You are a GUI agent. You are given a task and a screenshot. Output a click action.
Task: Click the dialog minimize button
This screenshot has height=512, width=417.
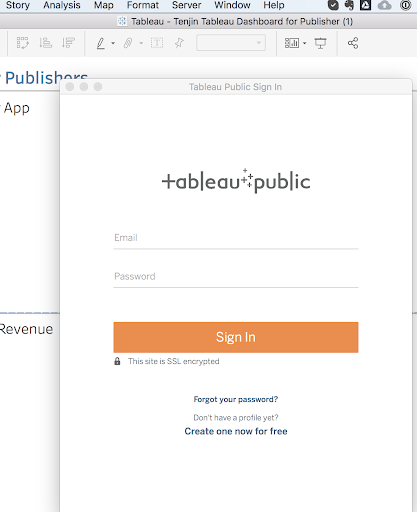coord(84,87)
